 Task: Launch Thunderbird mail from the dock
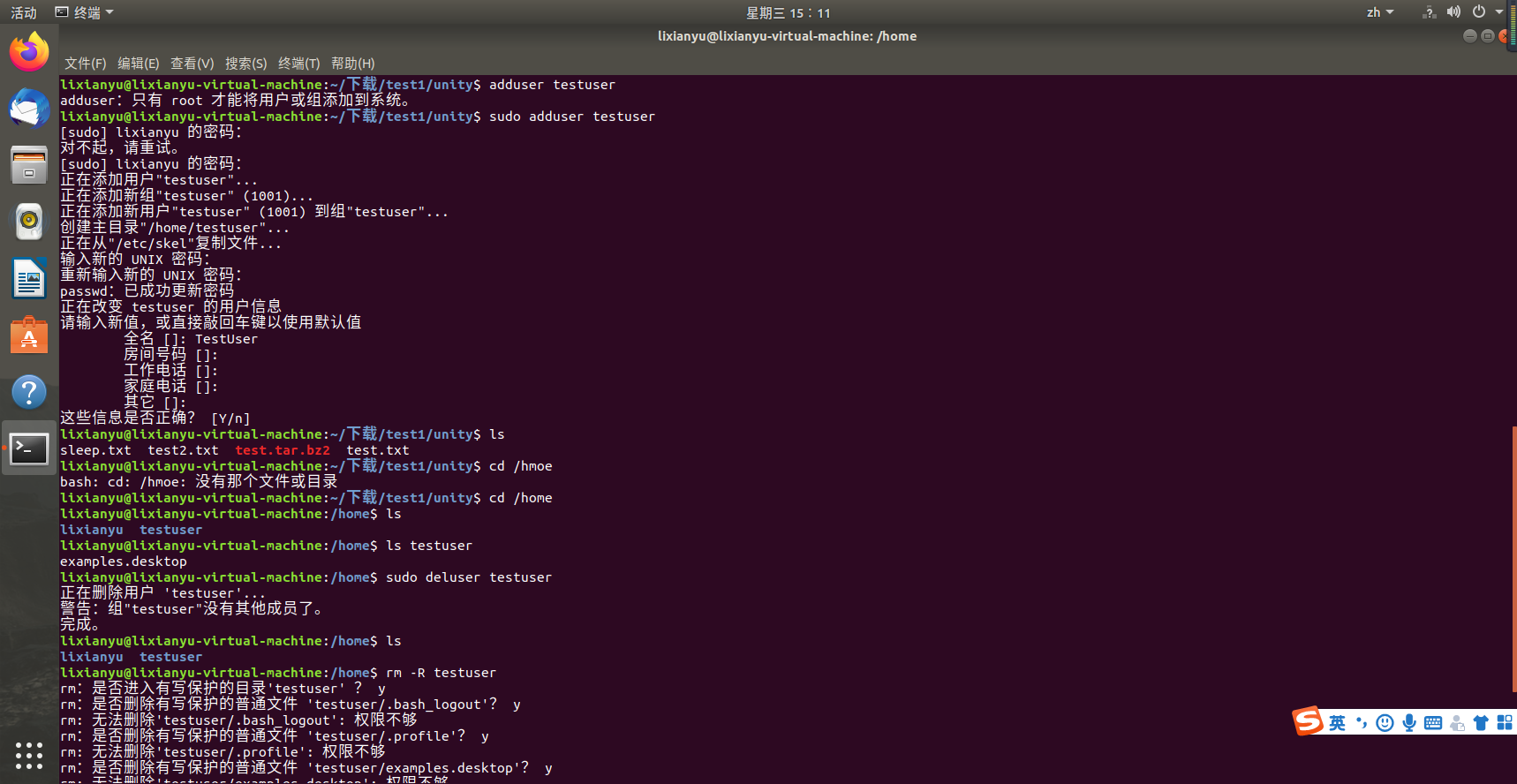pyautogui.click(x=29, y=109)
